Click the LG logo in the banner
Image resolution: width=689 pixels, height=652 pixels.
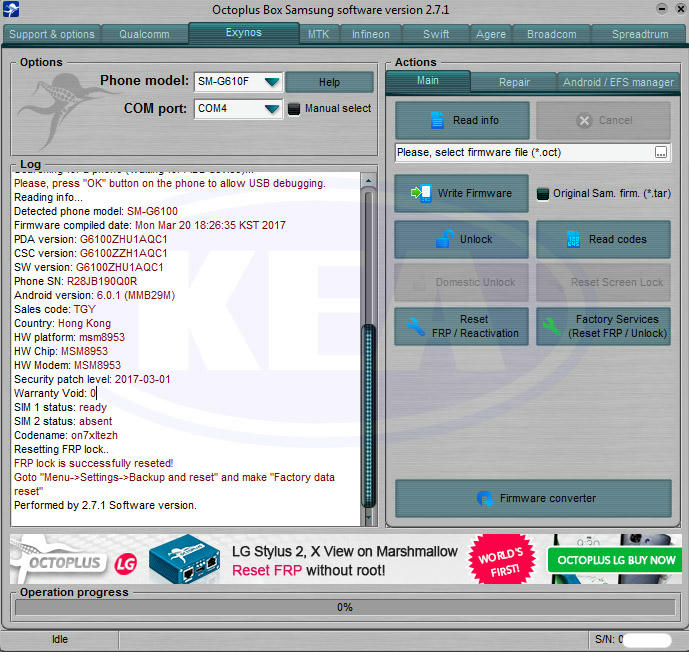coord(126,564)
